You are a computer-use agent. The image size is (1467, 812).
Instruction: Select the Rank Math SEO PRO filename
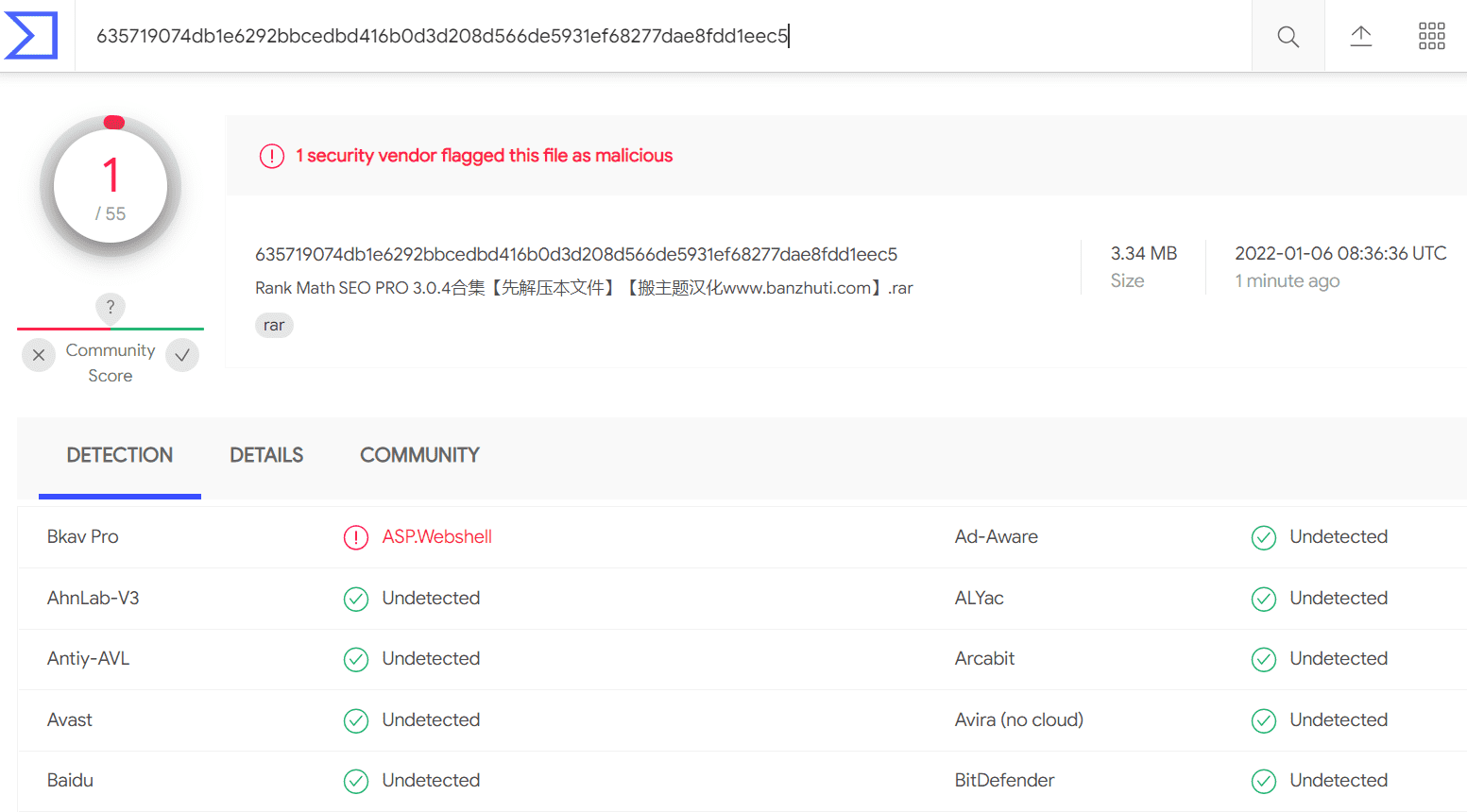click(x=584, y=288)
